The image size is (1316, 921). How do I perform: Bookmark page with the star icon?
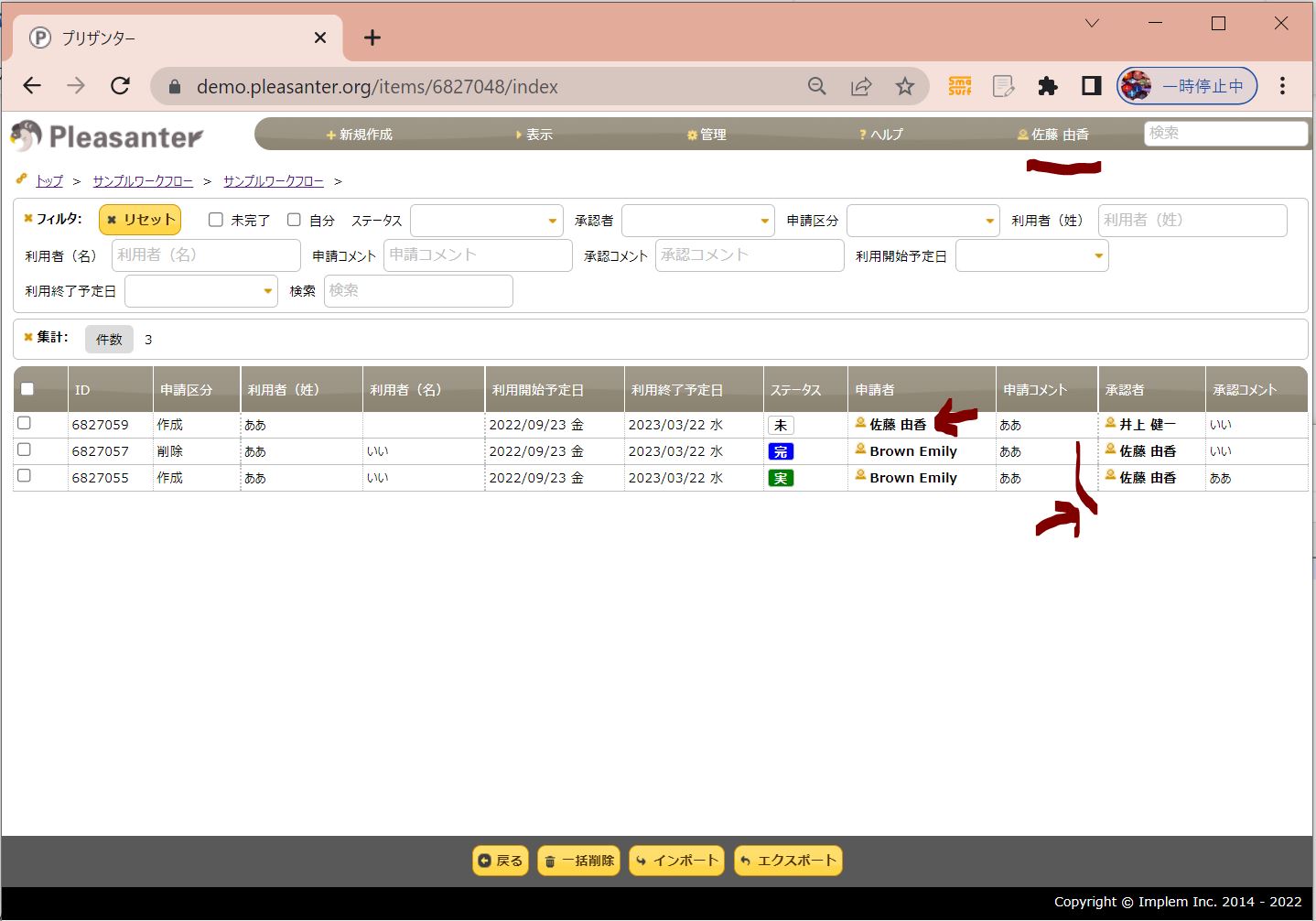[904, 86]
